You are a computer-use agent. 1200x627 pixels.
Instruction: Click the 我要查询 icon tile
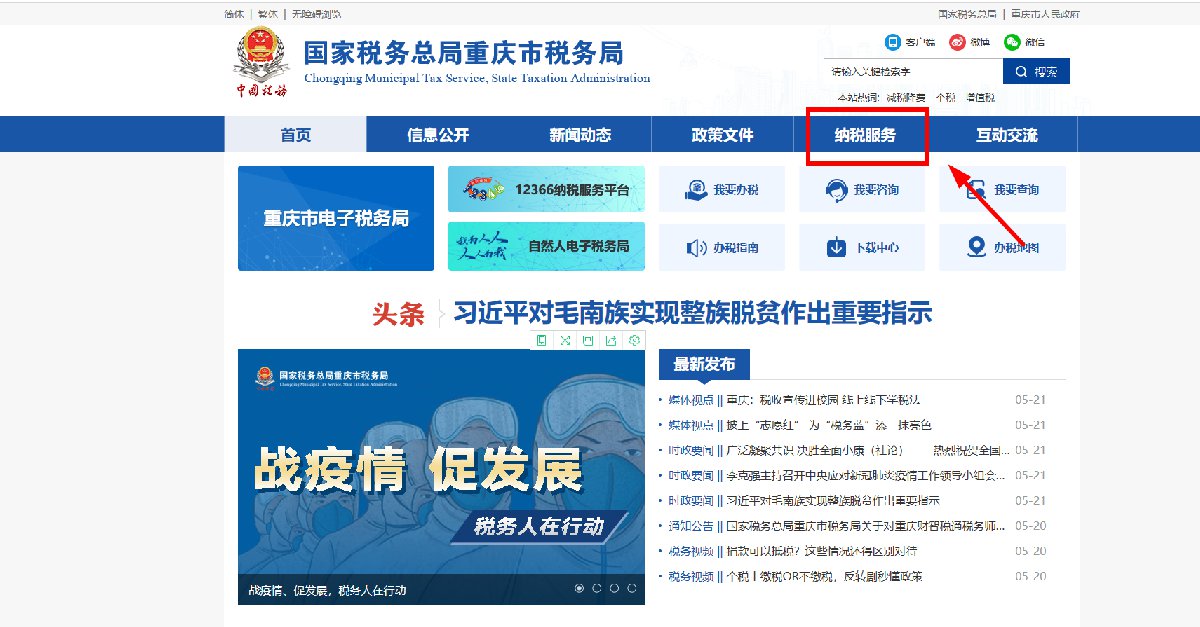pyautogui.click(x=1002, y=189)
